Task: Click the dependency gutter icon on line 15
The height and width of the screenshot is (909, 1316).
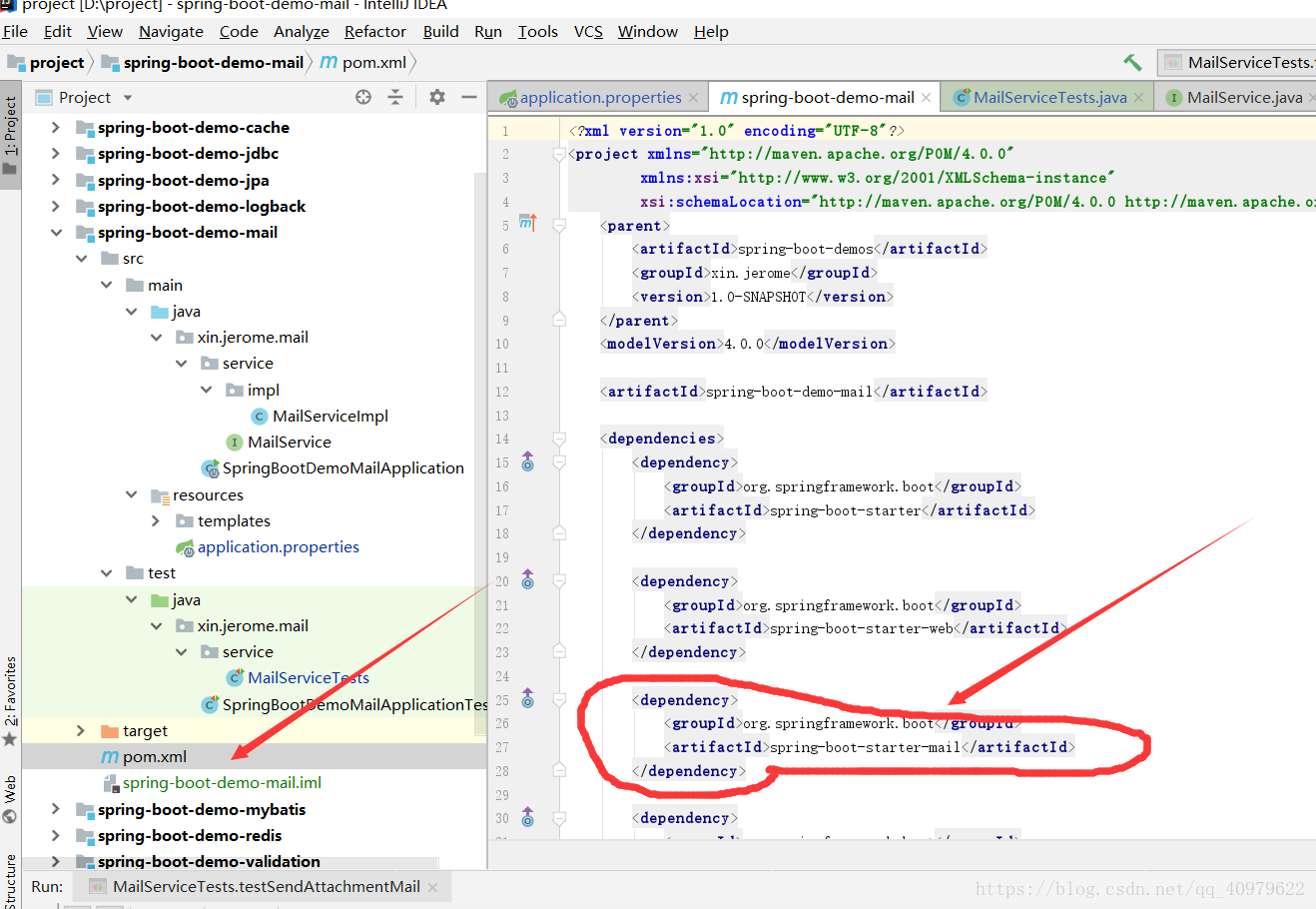Action: coord(527,462)
